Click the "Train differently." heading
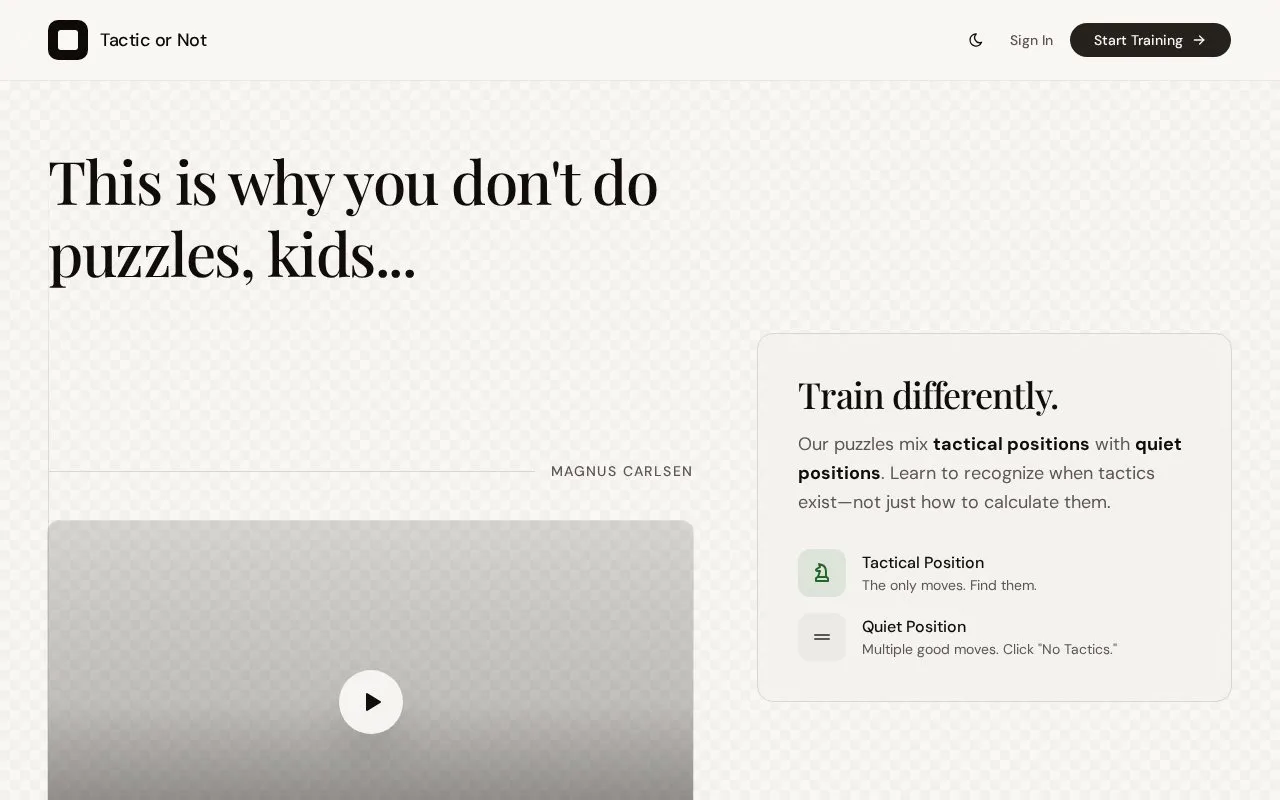 coord(928,396)
